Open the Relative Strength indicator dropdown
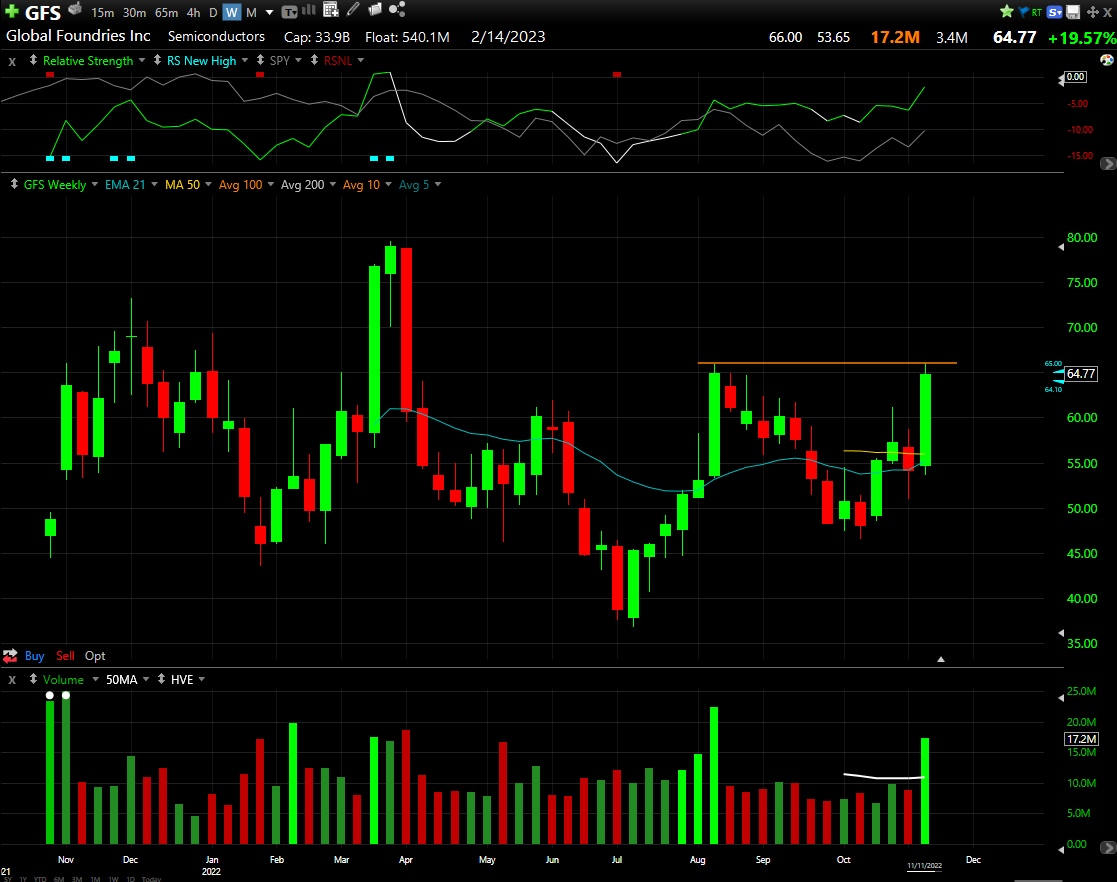The image size is (1117, 882). (142, 60)
